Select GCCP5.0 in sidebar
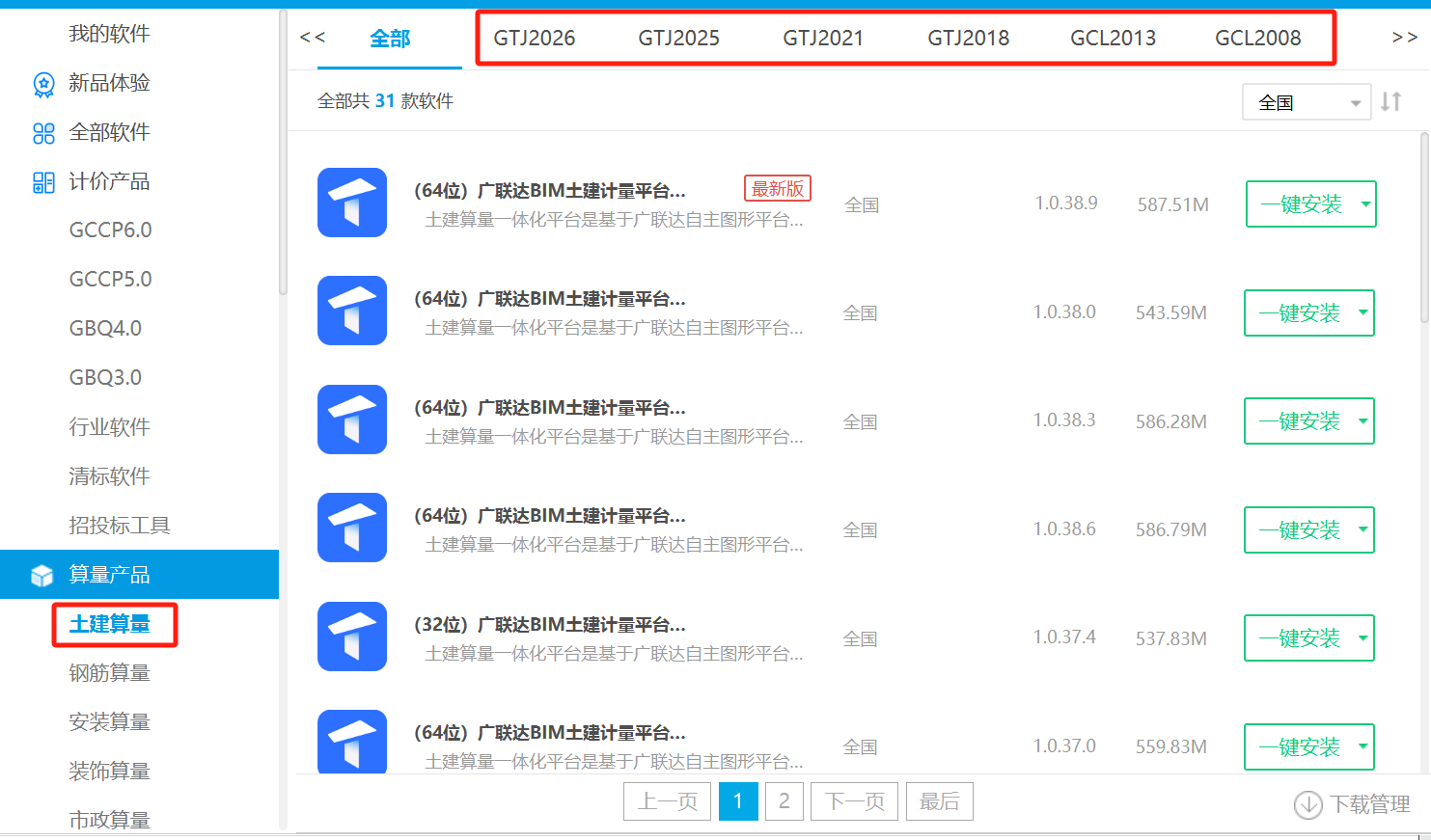Screen dimensions: 1431x840 coord(111,279)
